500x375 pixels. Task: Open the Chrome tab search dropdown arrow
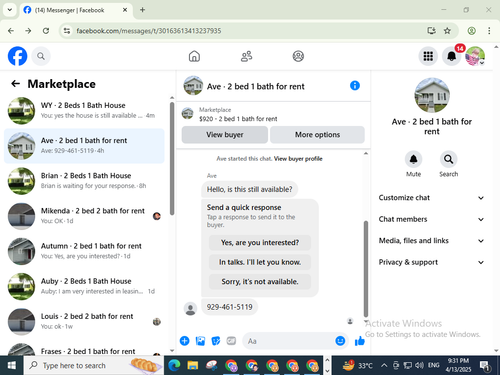click(x=10, y=10)
